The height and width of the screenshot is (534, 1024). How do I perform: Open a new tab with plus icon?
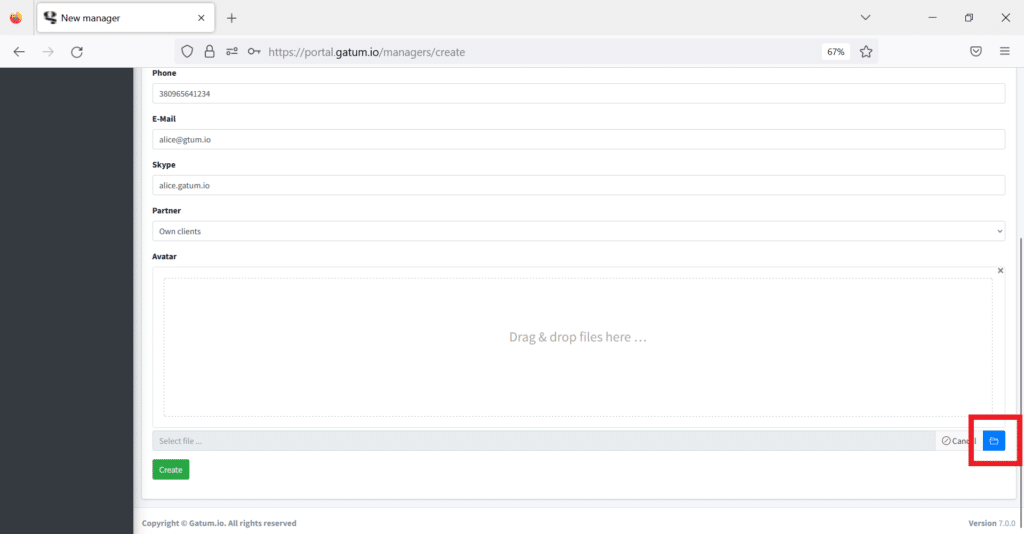coord(232,18)
